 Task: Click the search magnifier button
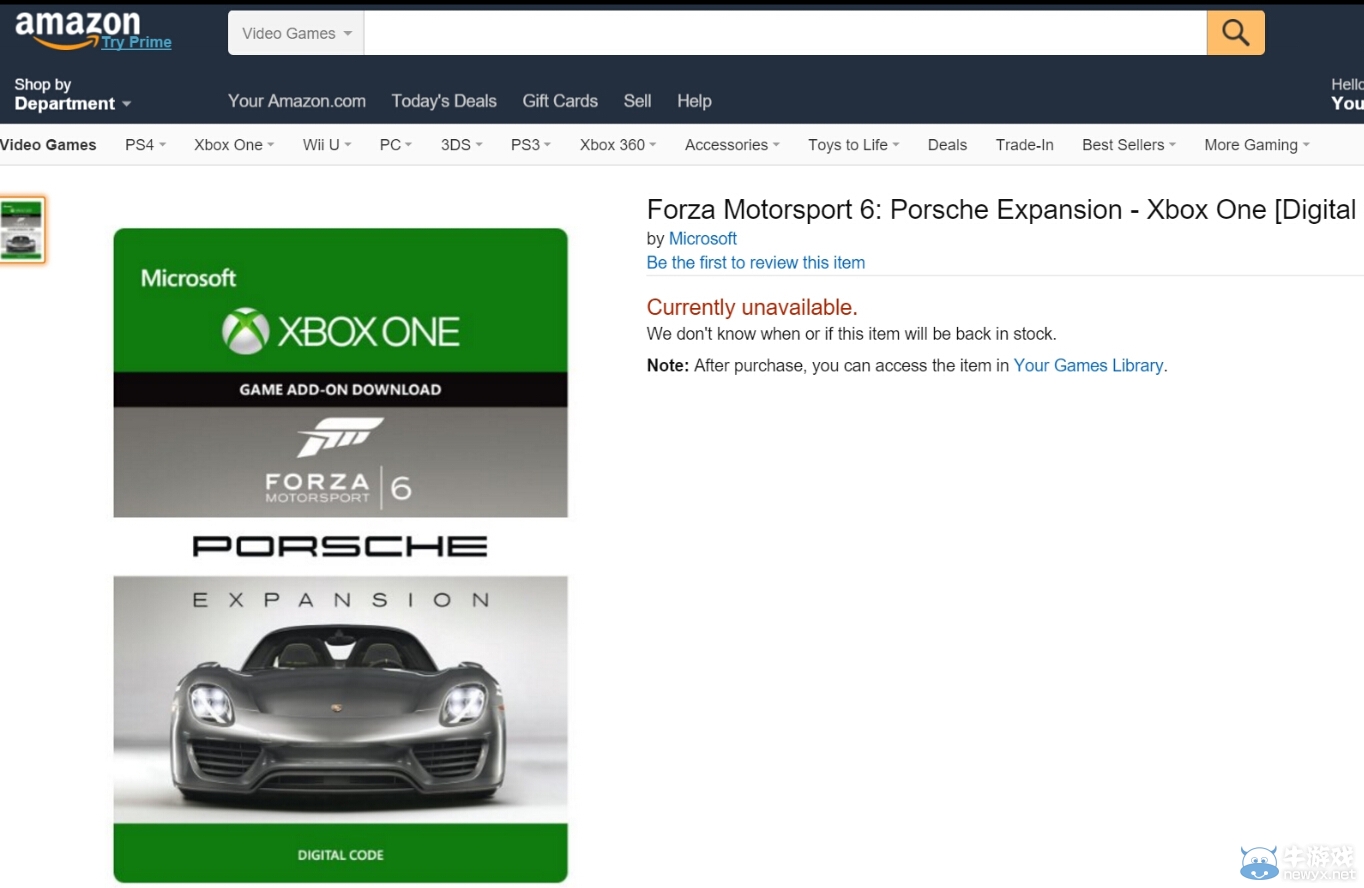(x=1236, y=33)
